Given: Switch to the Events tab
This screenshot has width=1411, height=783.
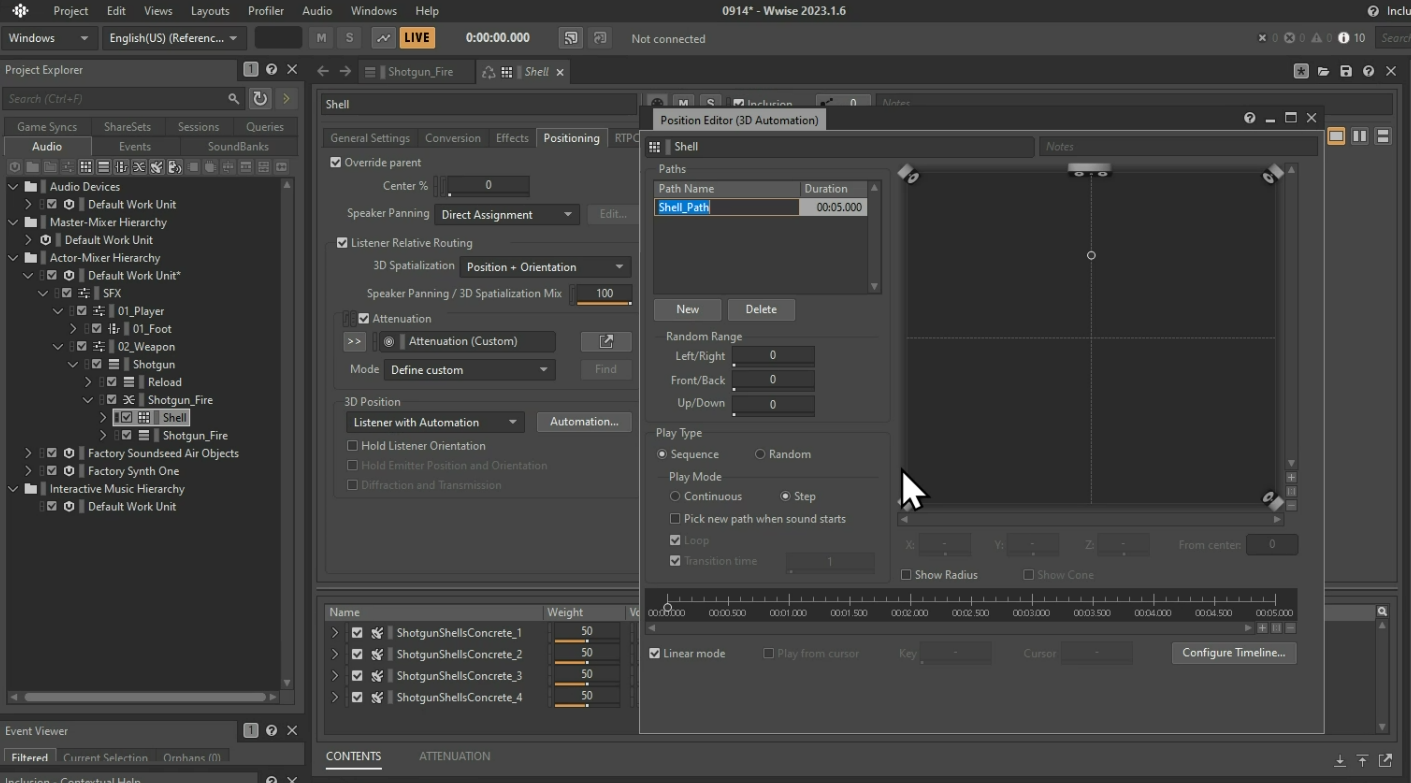Looking at the screenshot, I should (x=135, y=147).
